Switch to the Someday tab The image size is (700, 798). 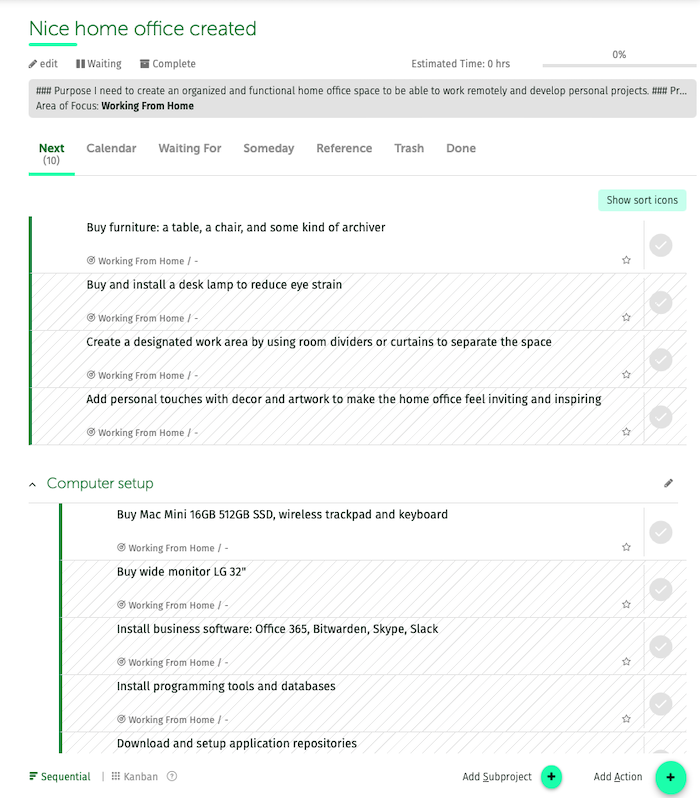268,148
